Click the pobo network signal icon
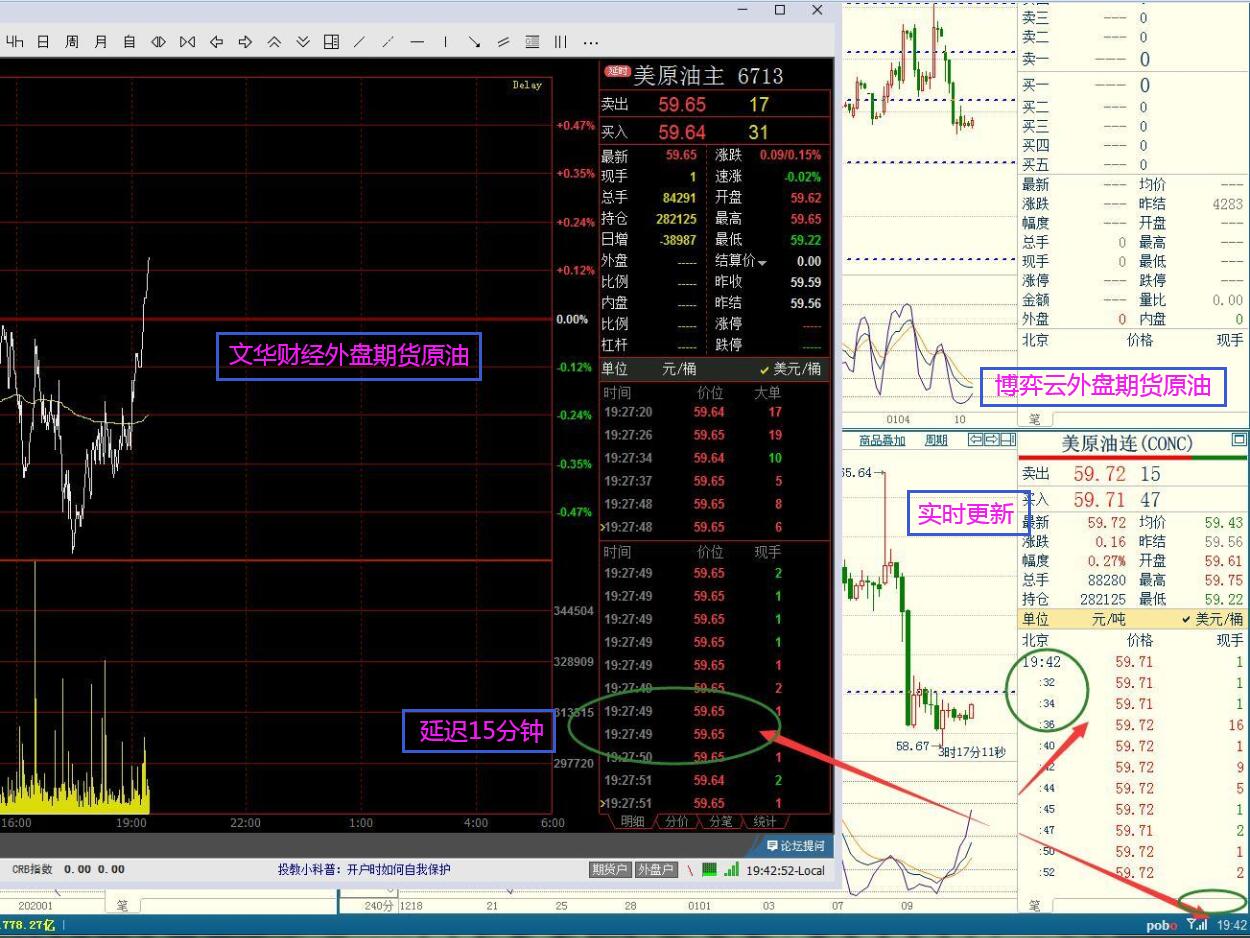Viewport: 1250px width, 938px height. pyautogui.click(x=1196, y=925)
